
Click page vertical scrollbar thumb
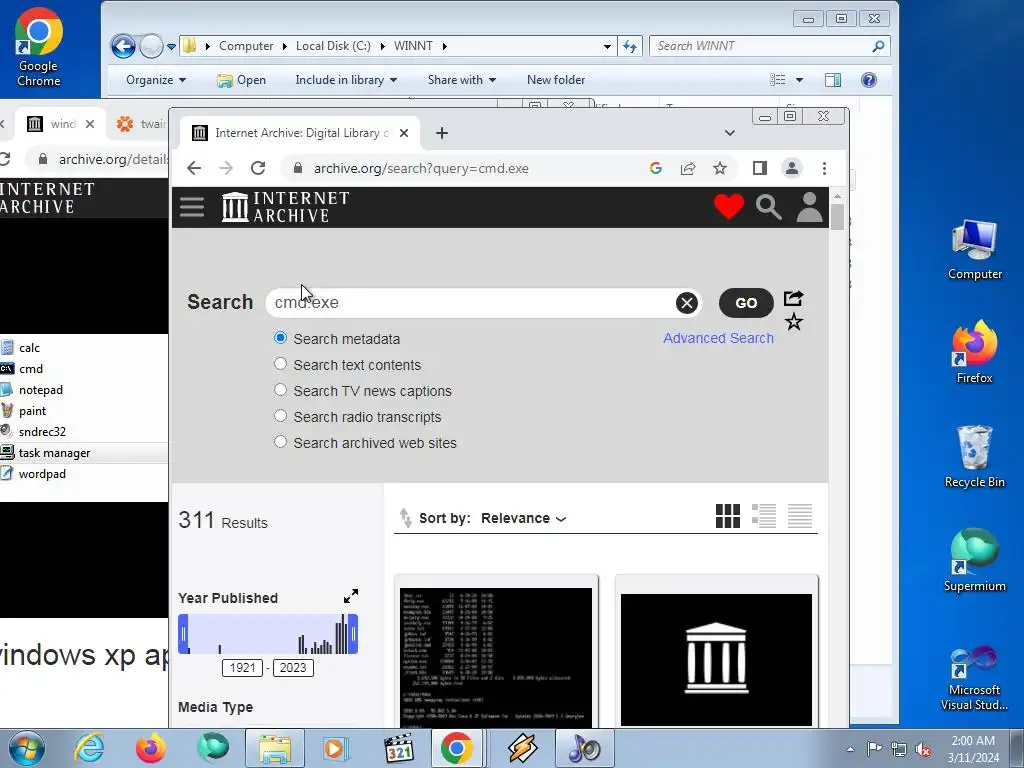tap(837, 217)
